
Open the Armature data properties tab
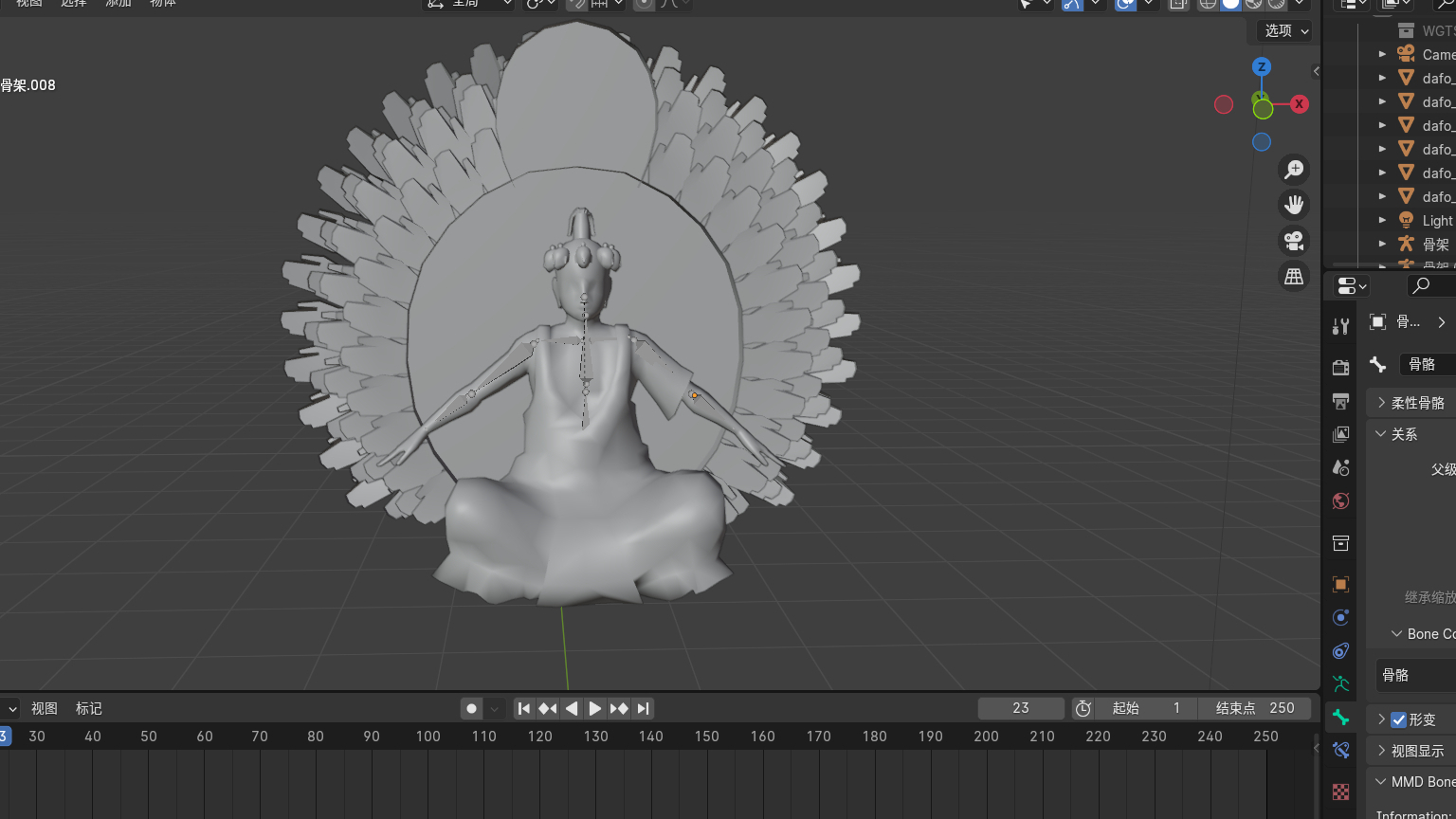tap(1340, 683)
